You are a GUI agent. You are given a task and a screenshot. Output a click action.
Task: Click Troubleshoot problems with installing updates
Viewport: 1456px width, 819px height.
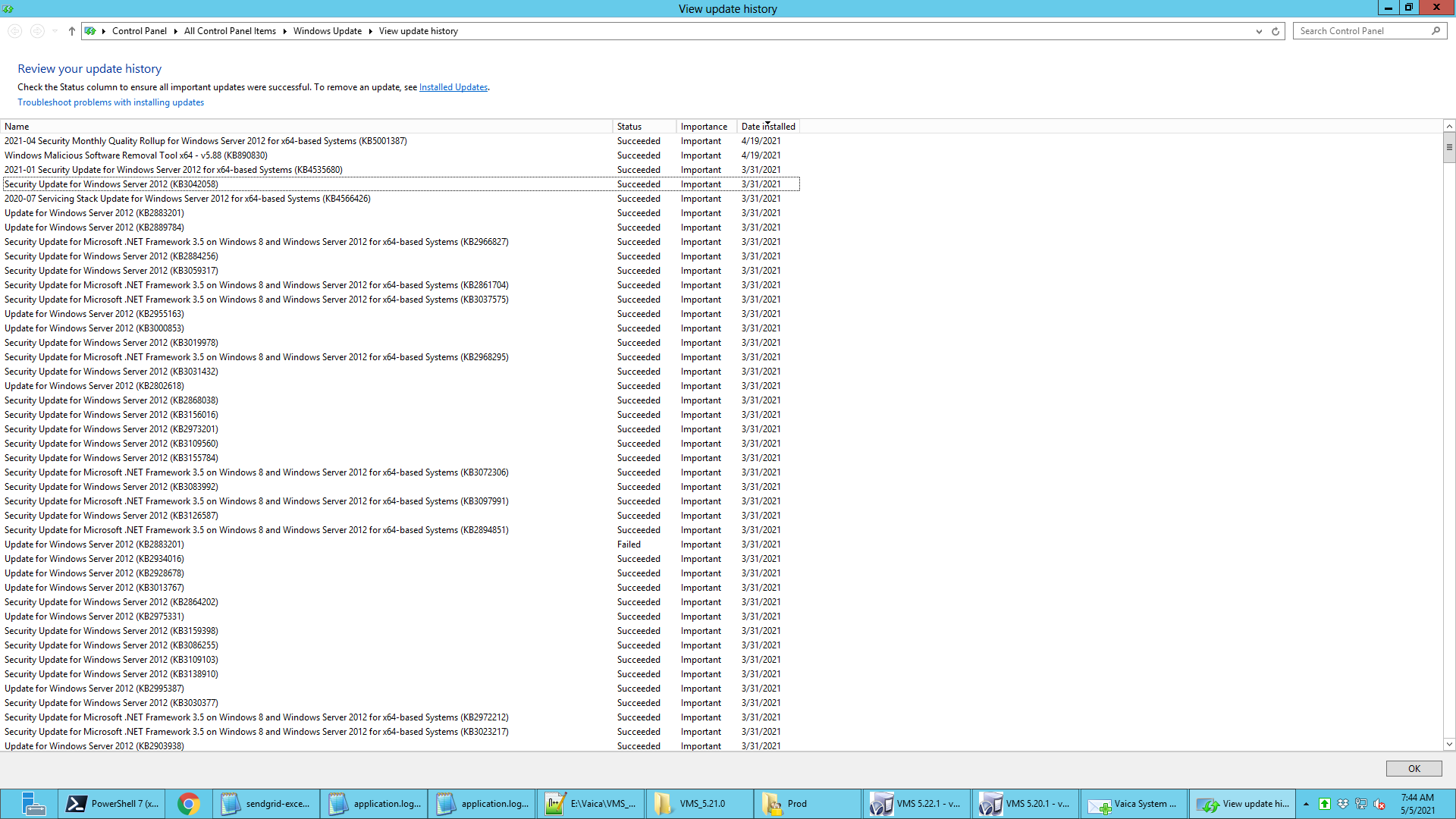point(111,102)
